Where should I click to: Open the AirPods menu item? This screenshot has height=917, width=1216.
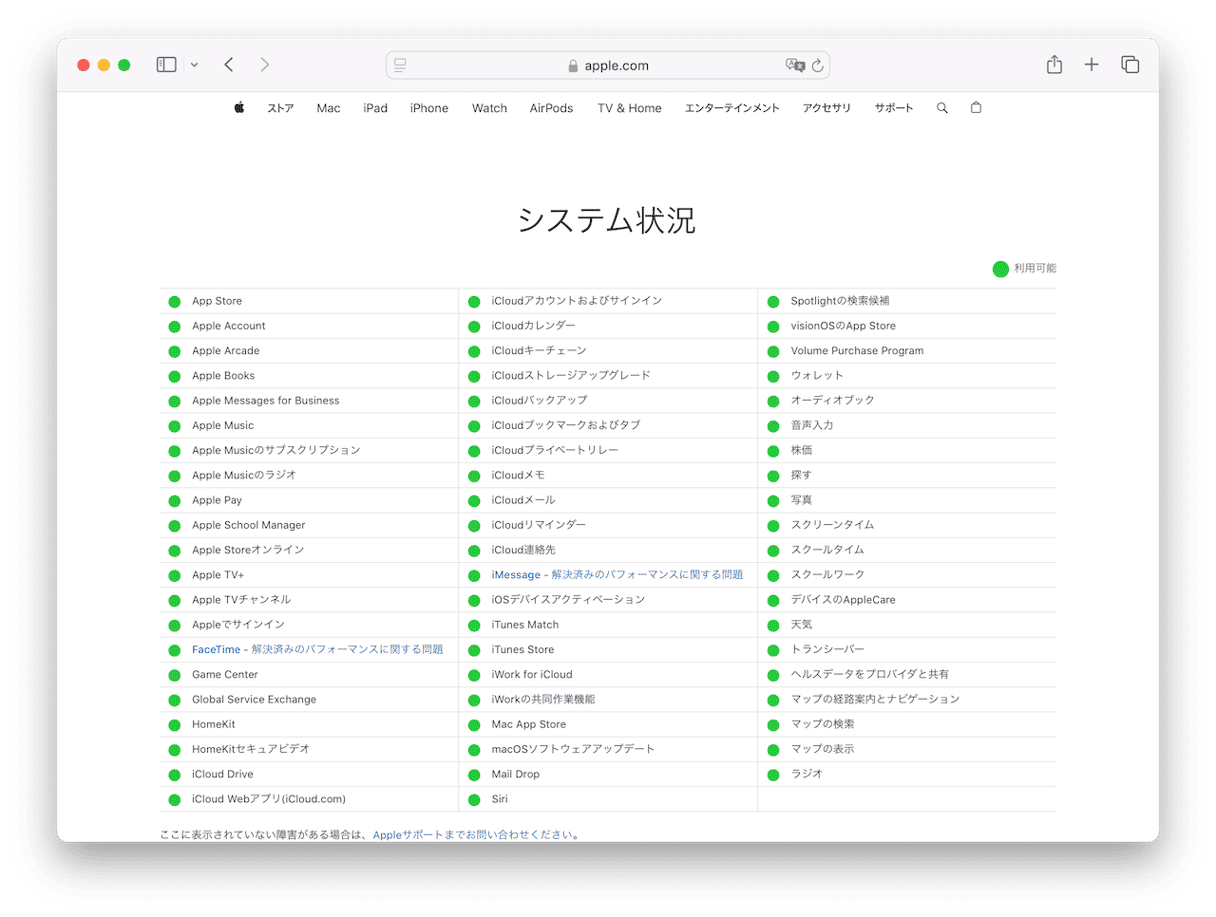[551, 108]
